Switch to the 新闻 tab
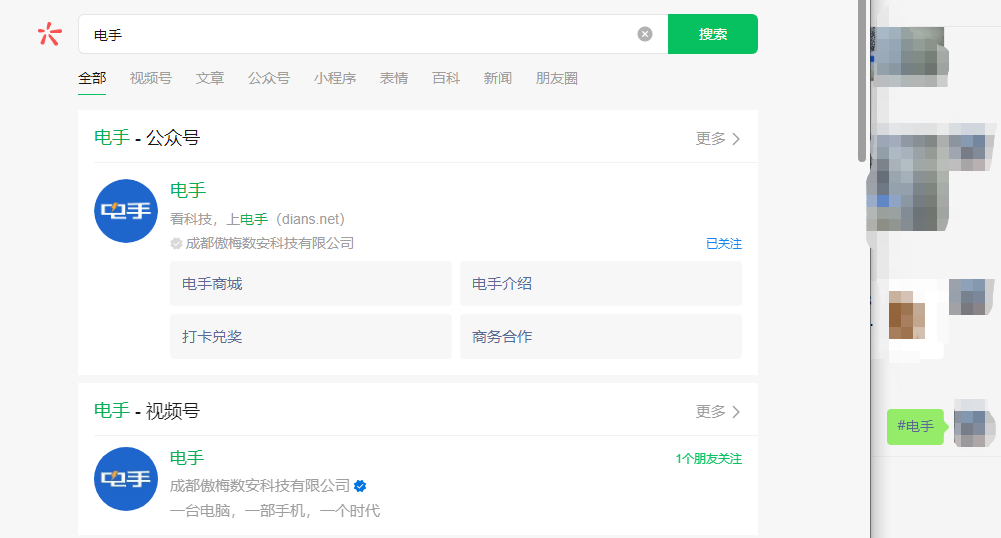Screen dimensions: 1001x538 497,78
